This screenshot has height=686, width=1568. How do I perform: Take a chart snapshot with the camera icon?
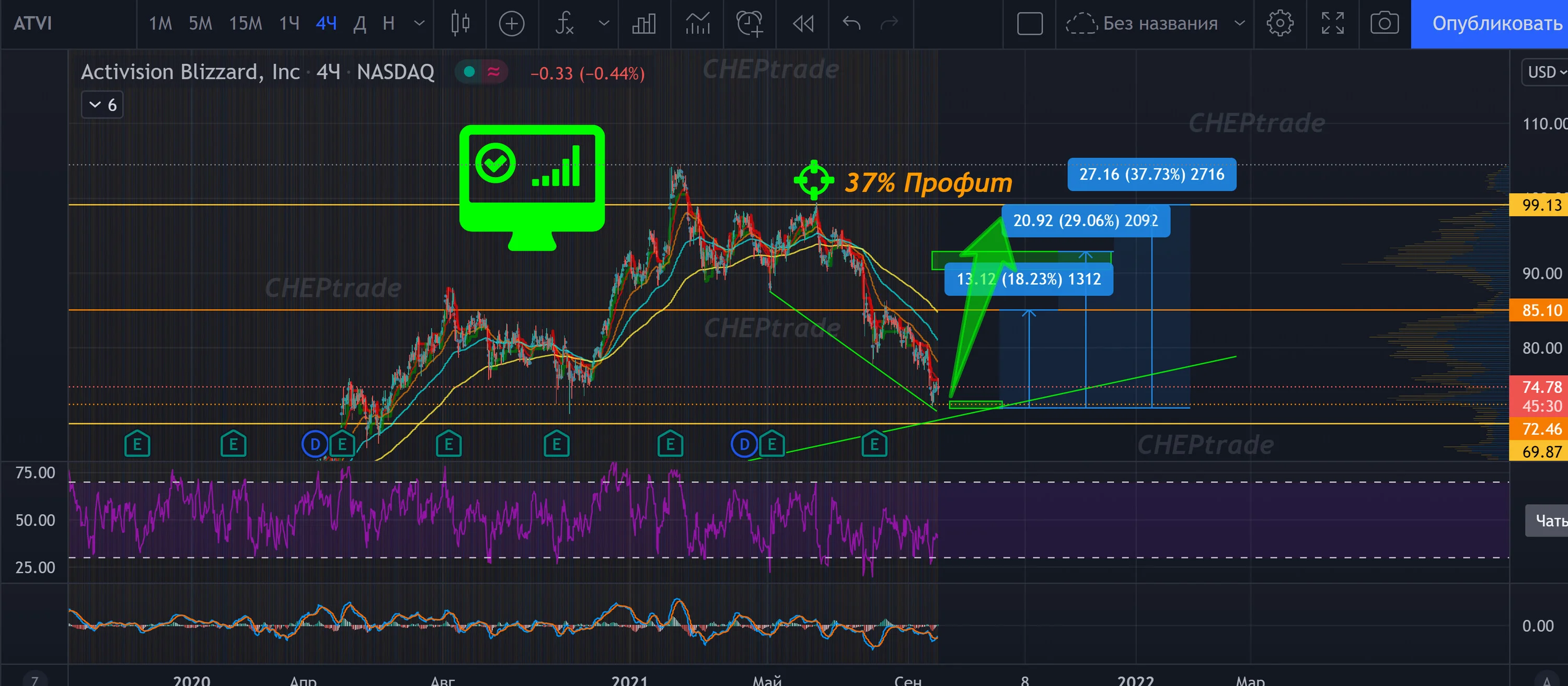(1384, 24)
